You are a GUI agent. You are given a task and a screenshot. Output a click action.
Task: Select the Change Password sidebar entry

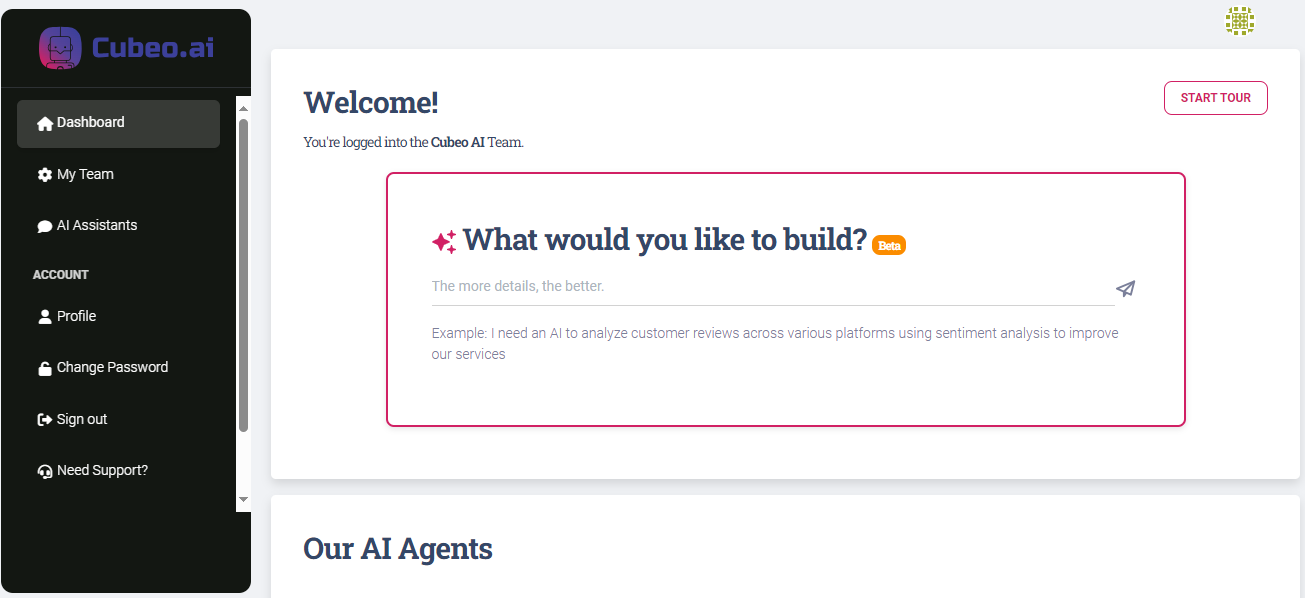112,367
